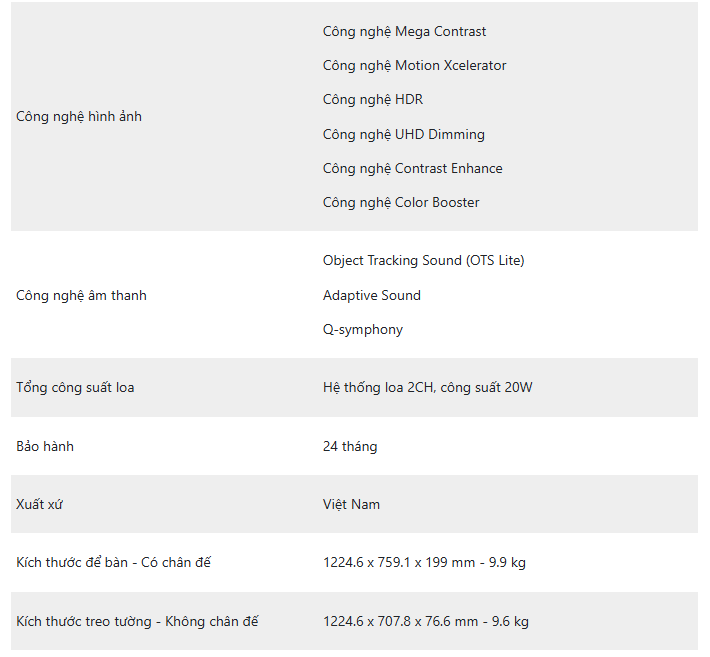Click the "Q-symphony" entry

(362, 330)
